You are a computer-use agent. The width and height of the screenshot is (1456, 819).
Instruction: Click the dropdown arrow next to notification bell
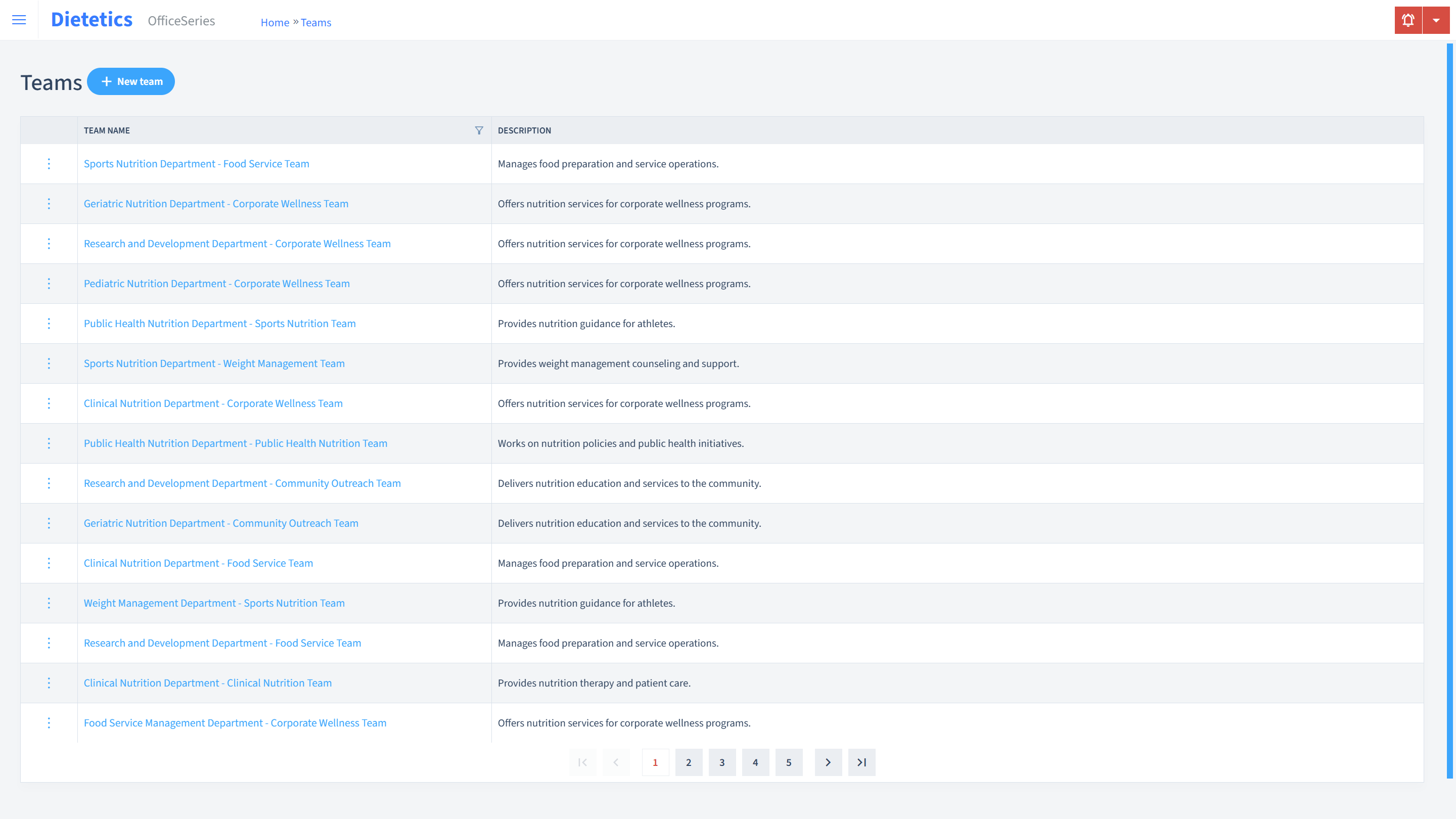tap(1436, 20)
